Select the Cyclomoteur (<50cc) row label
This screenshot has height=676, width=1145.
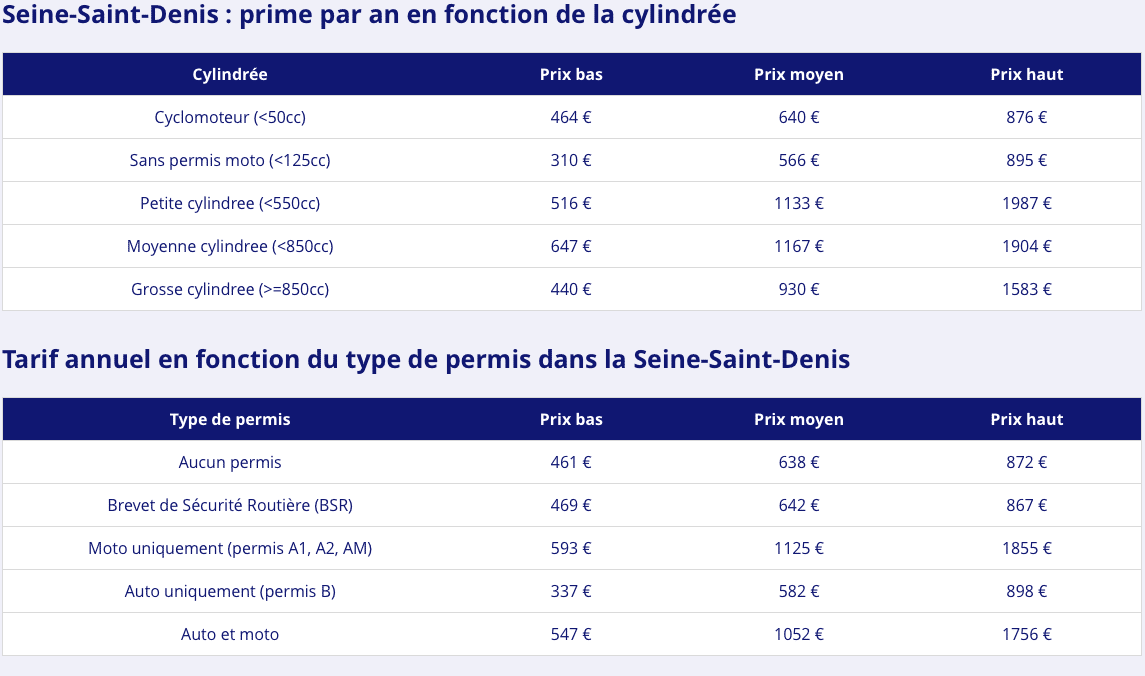(229, 118)
